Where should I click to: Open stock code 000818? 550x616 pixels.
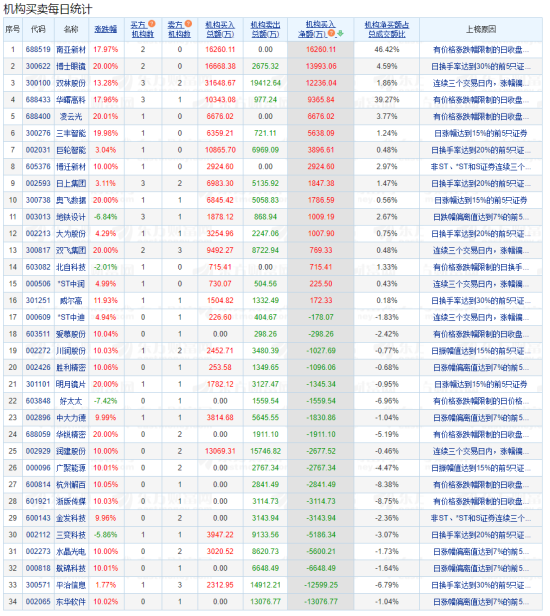click(38, 568)
